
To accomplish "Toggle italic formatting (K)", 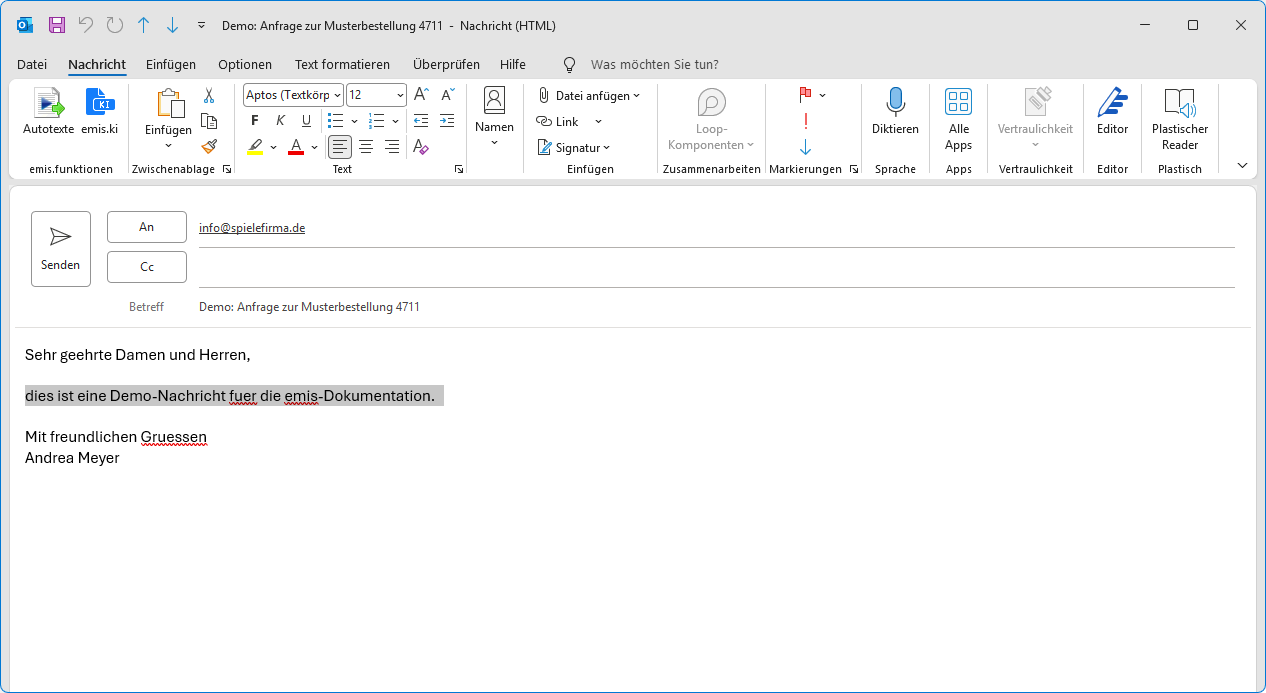I will (x=280, y=121).
